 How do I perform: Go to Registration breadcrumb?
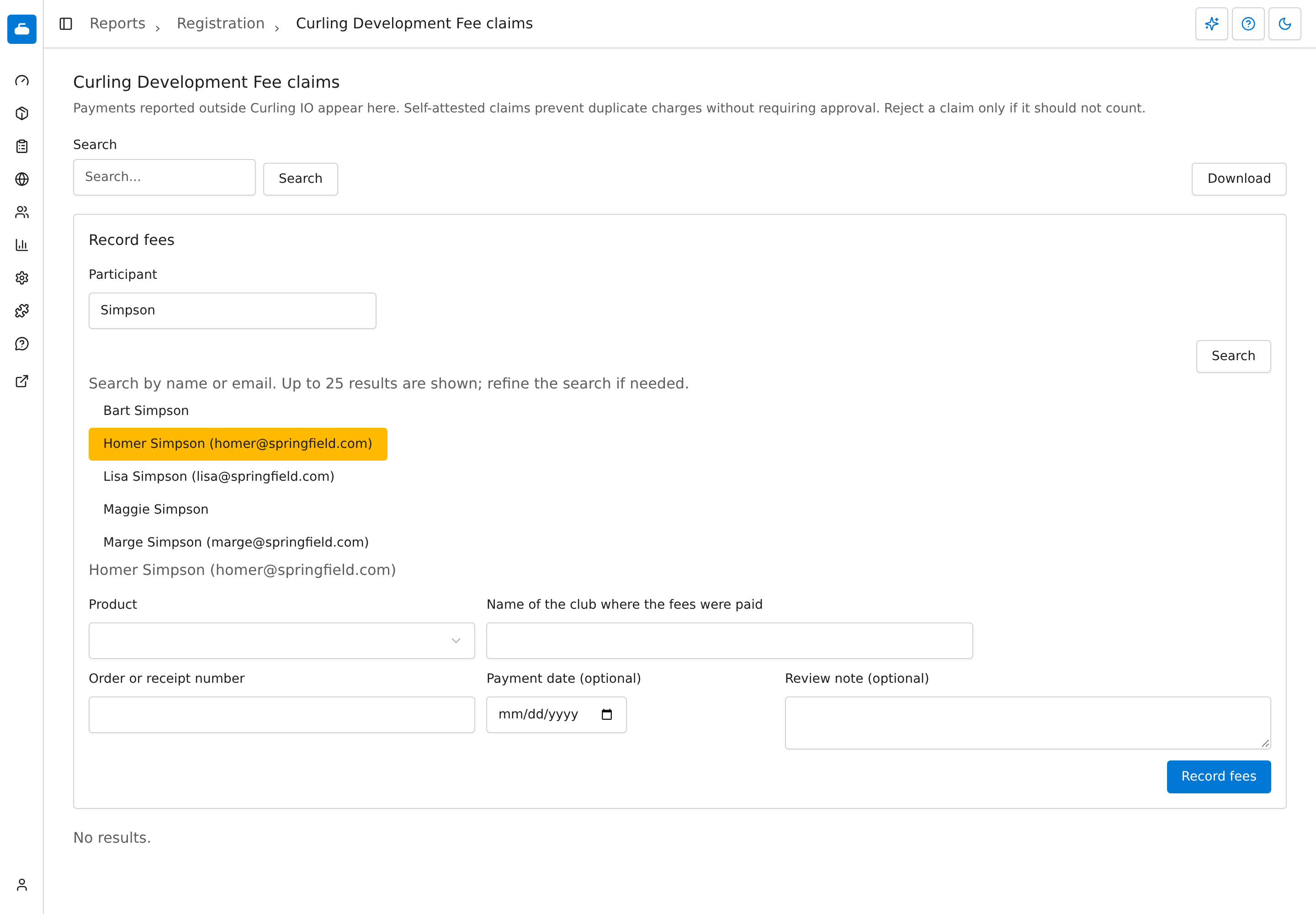tap(221, 23)
